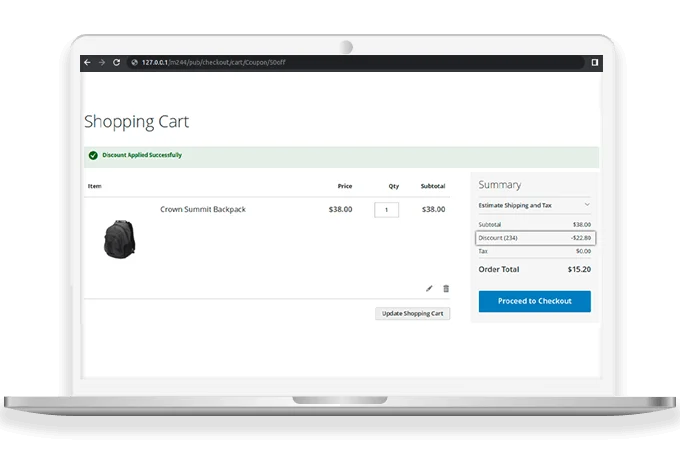Click the Discount Applied Successfully message
The height and width of the screenshot is (450, 680).
[x=142, y=156]
